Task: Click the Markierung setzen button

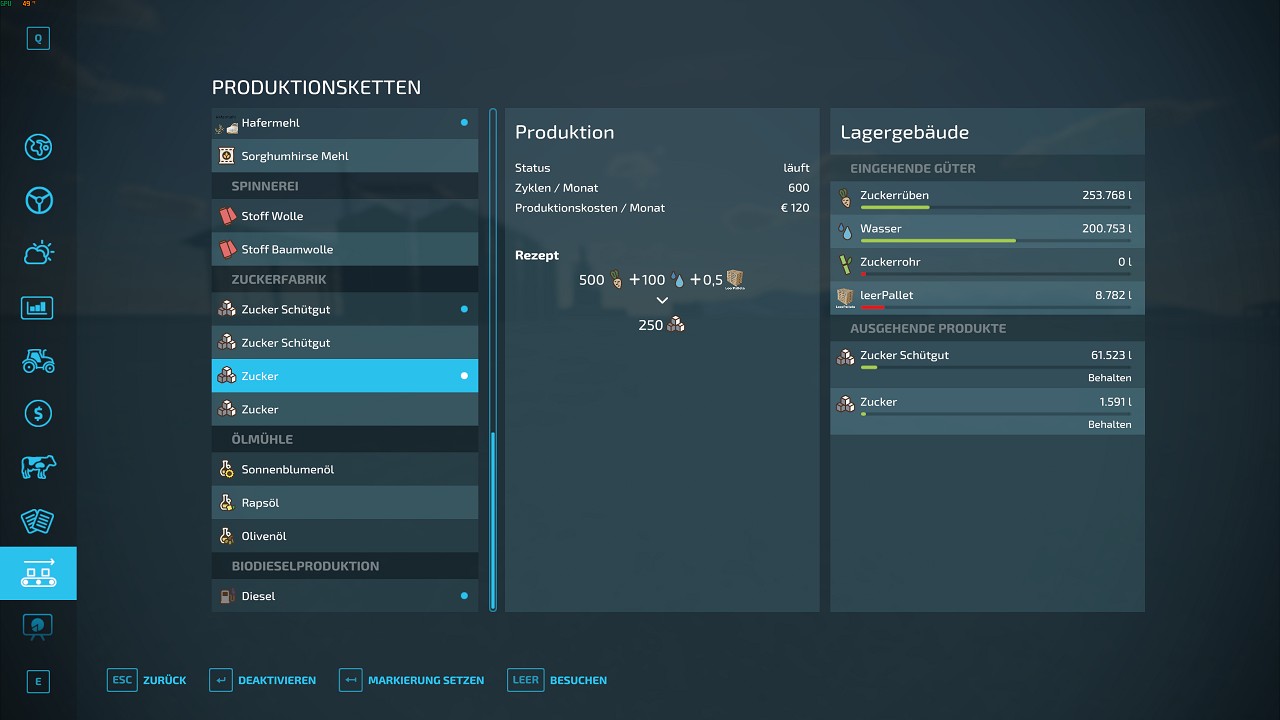Action: click(411, 680)
